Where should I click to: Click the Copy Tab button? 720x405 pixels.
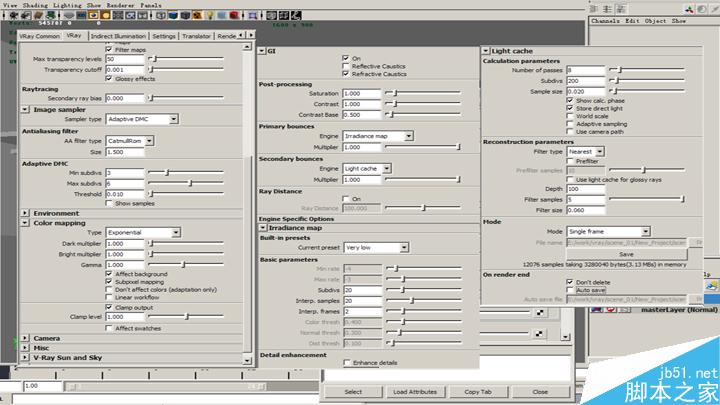coord(478,392)
